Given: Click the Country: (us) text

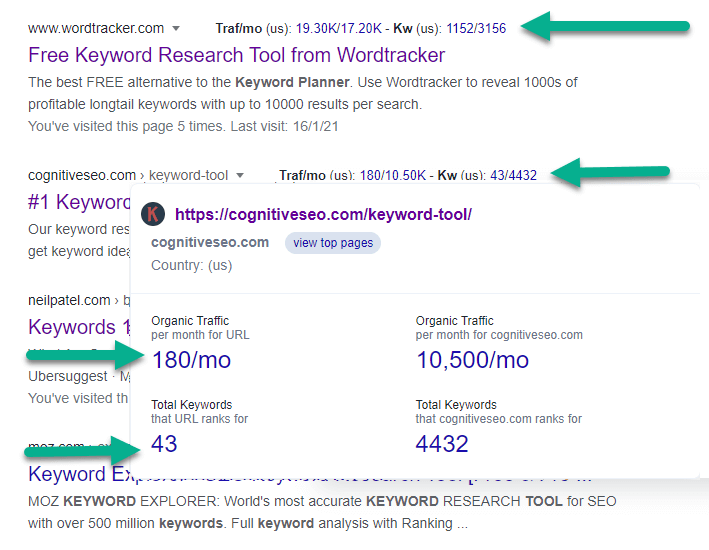Looking at the screenshot, I should point(191,265).
